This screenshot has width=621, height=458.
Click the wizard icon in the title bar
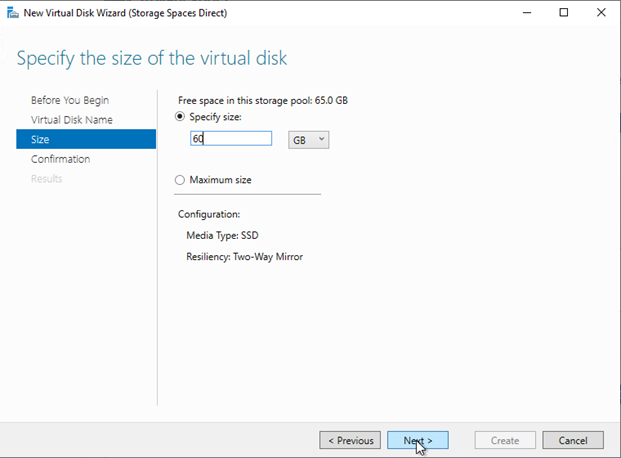click(11, 13)
